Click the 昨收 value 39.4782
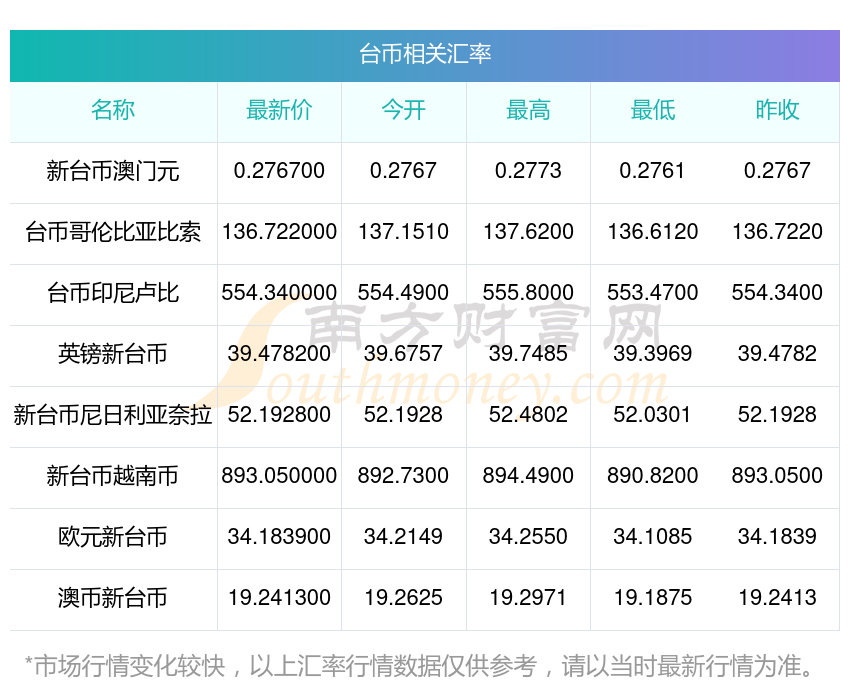This screenshot has width=850, height=698. point(777,354)
